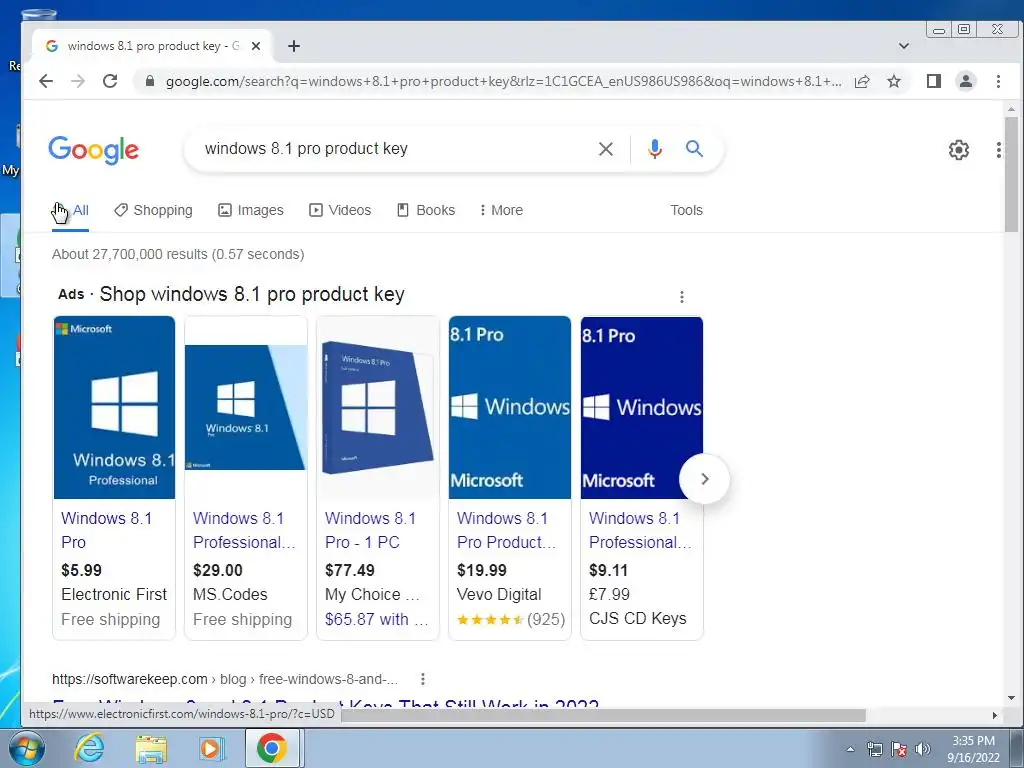The width and height of the screenshot is (1024, 768).
Task: Open Windows Explorer from taskbar
Action: click(x=151, y=749)
